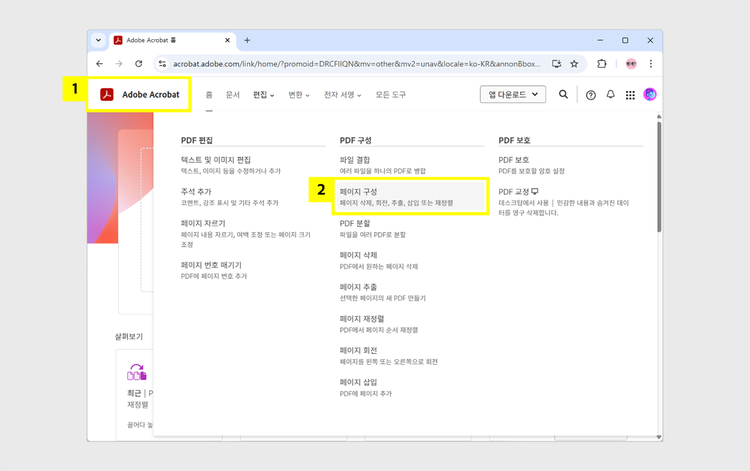Open the browser extensions puzzle icon
This screenshot has width=750, height=471.
(602, 64)
